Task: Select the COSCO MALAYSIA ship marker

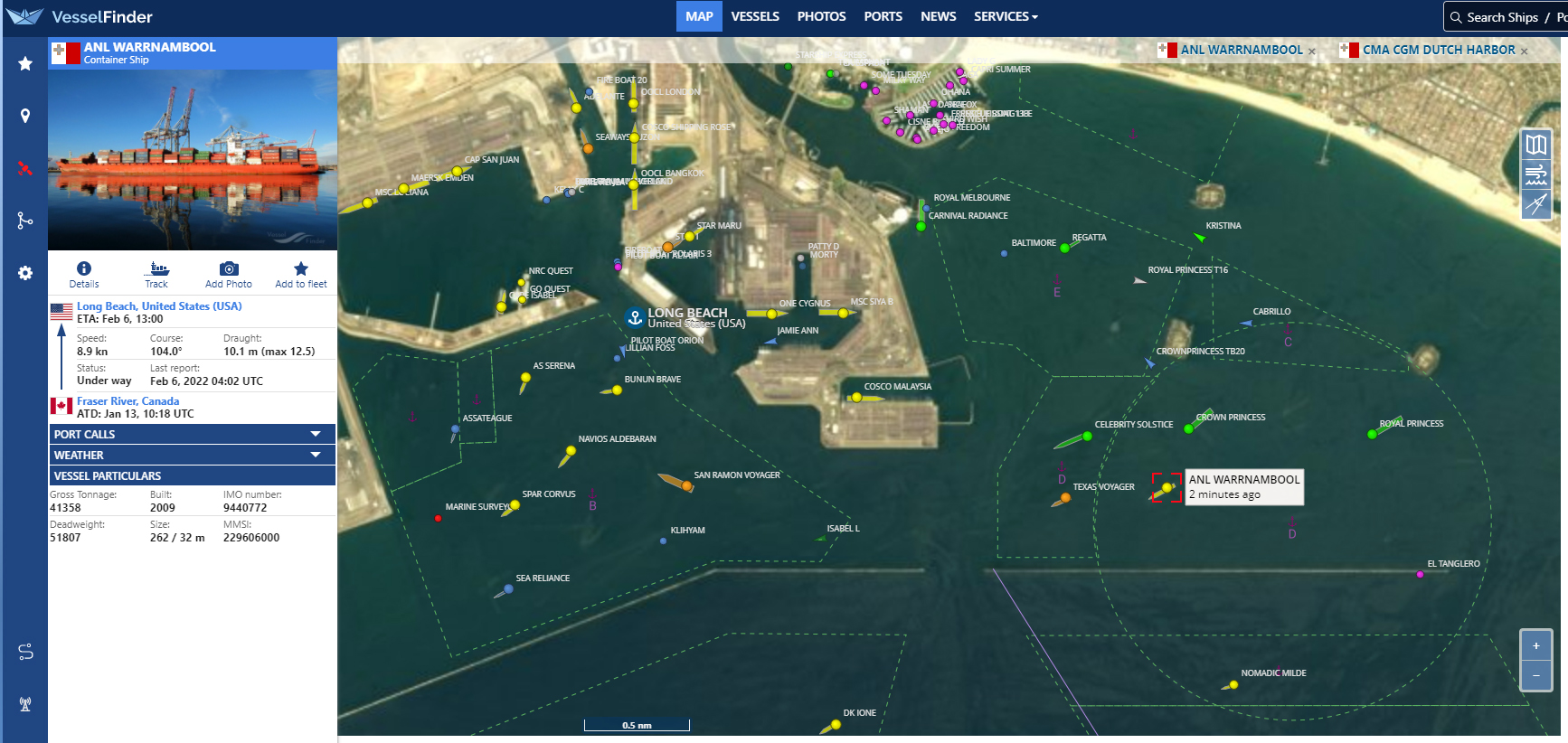Action: coord(859,398)
